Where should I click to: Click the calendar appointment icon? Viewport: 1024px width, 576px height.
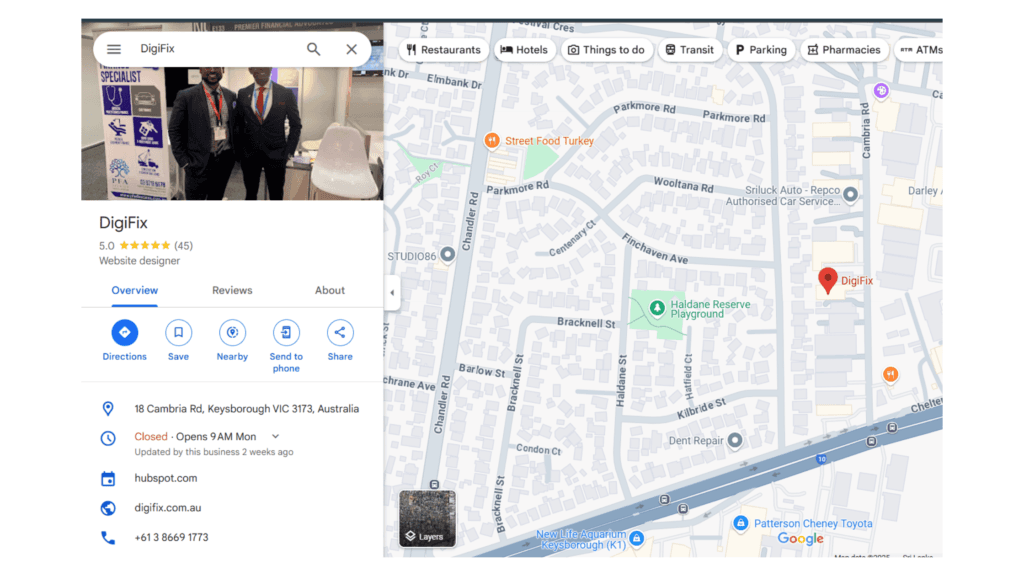pos(108,479)
